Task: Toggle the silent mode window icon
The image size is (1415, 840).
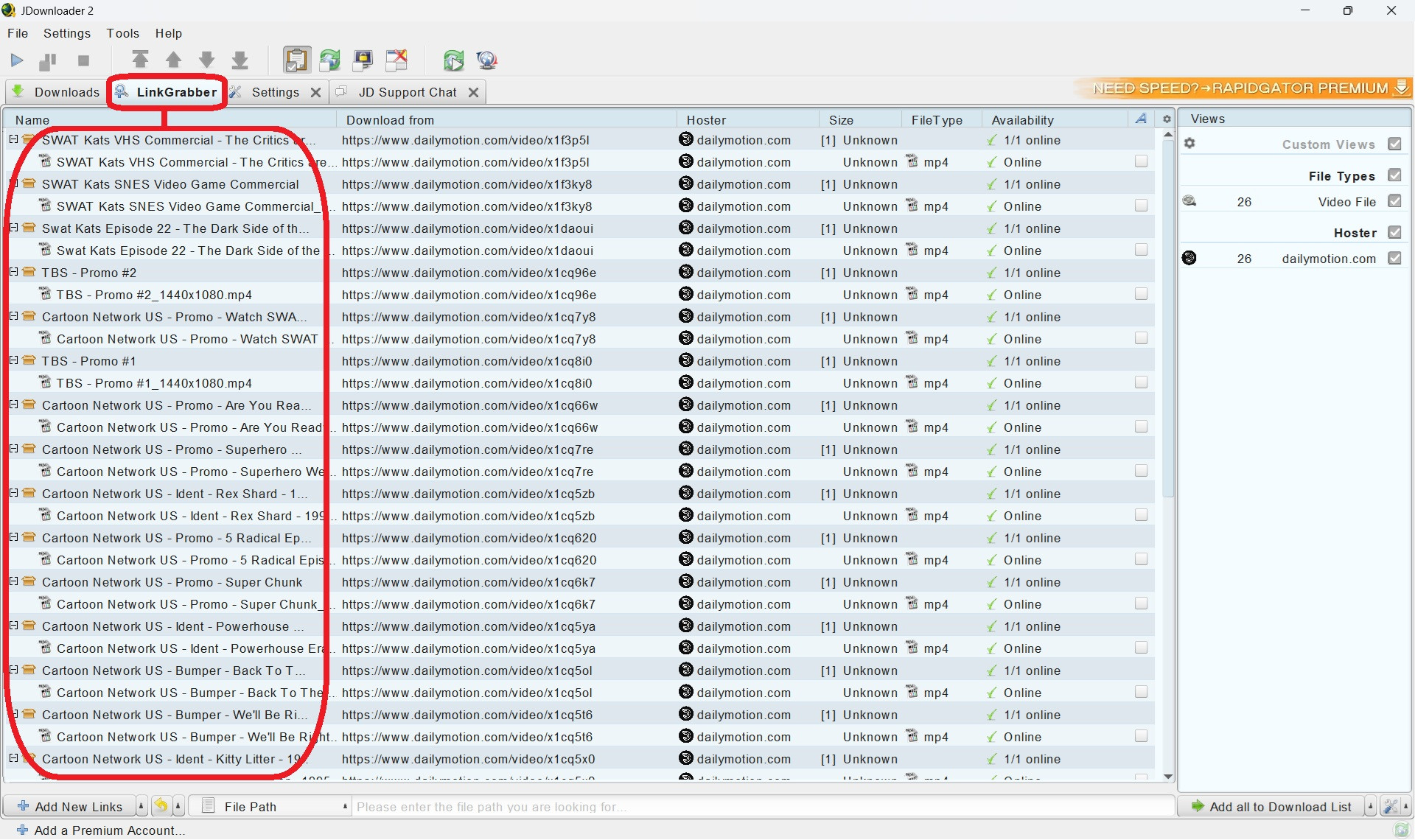Action: click(x=396, y=60)
